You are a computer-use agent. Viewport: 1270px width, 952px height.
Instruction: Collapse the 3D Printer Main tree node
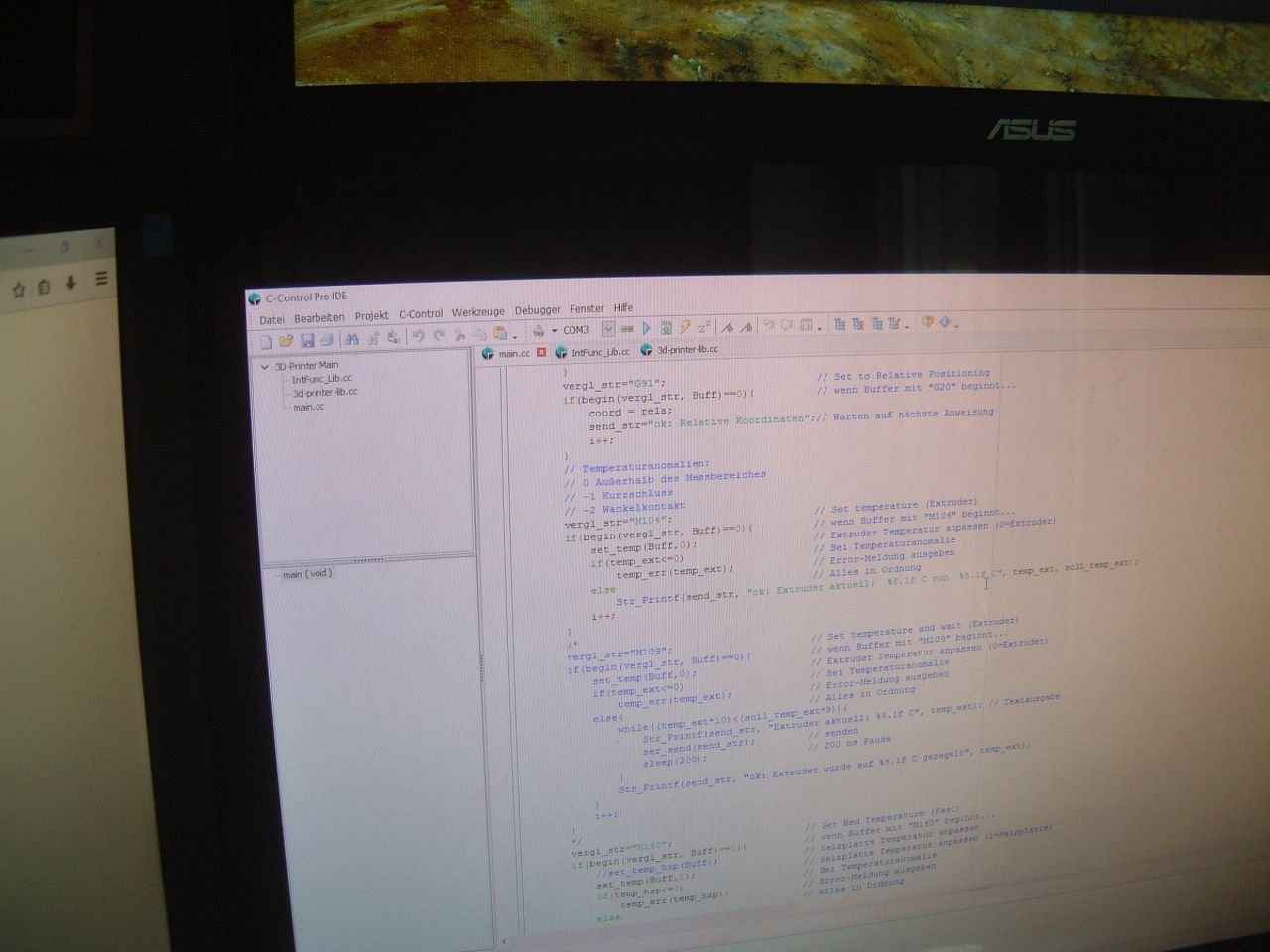click(265, 366)
